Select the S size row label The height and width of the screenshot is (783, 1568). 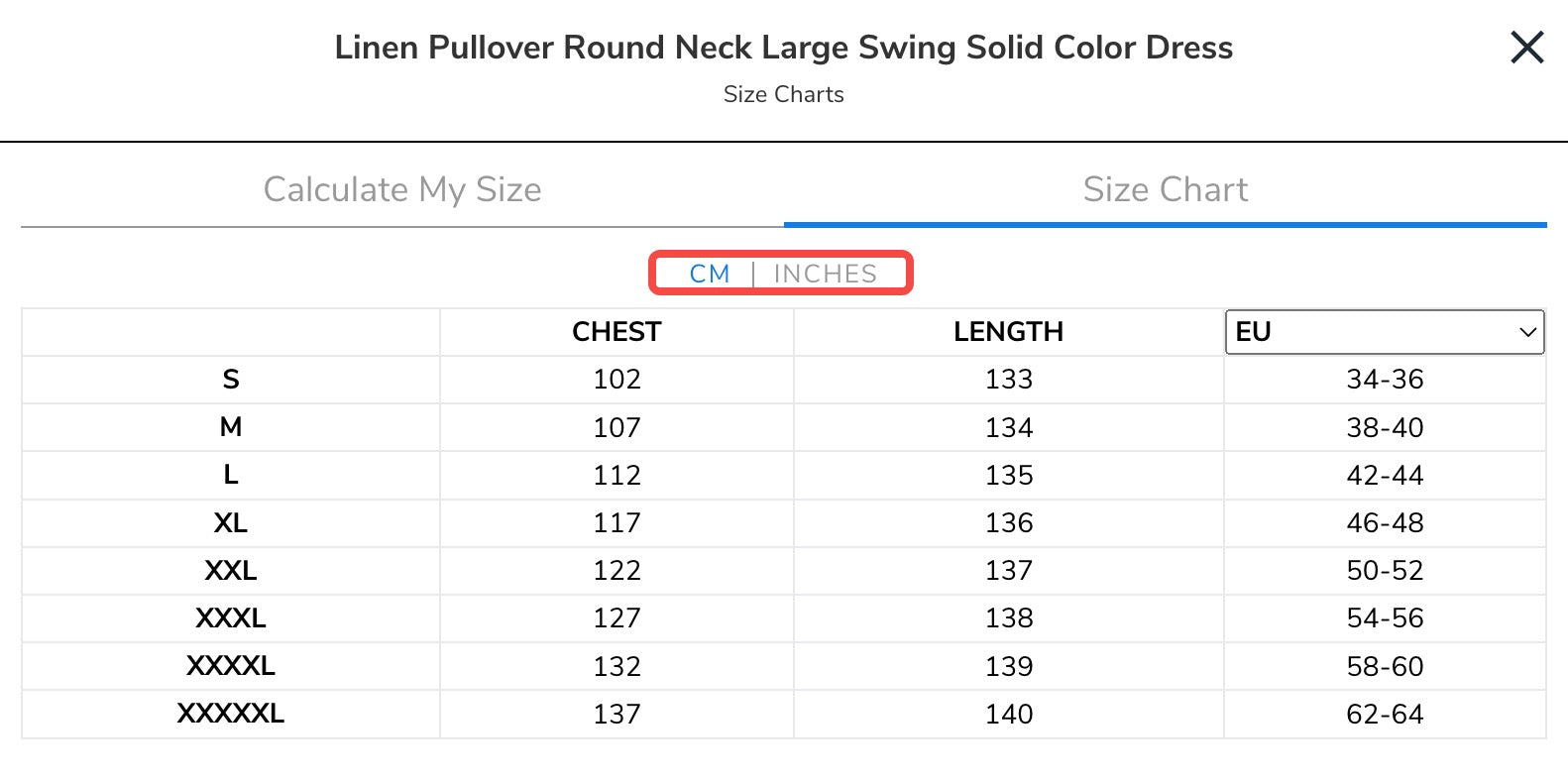[231, 380]
